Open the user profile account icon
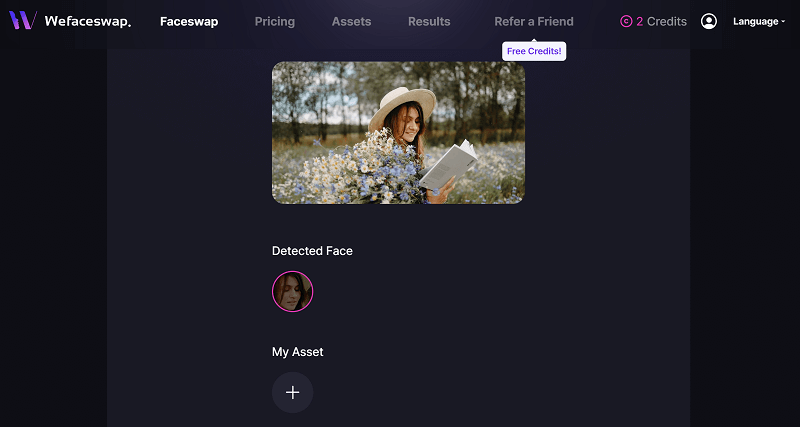 coord(709,21)
